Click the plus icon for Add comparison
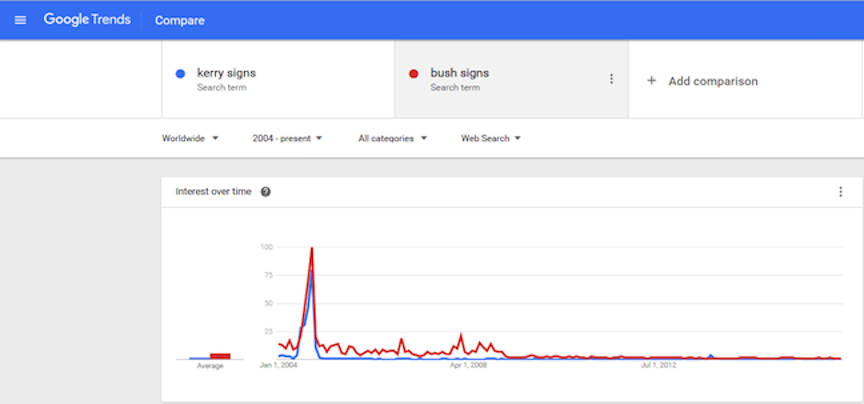 coord(651,81)
